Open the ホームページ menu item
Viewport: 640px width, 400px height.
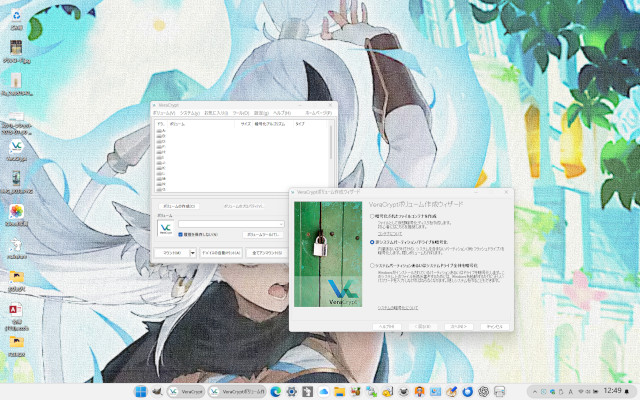coord(318,113)
